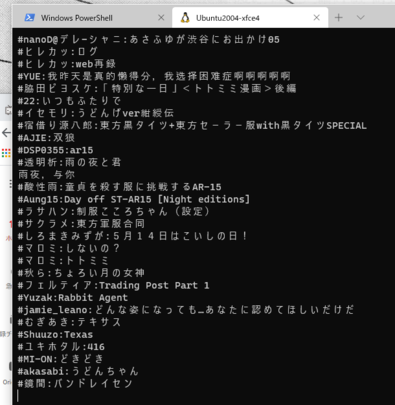Open the apps grid icon in the browser behind
395x405 pixels.
[x=6, y=153]
